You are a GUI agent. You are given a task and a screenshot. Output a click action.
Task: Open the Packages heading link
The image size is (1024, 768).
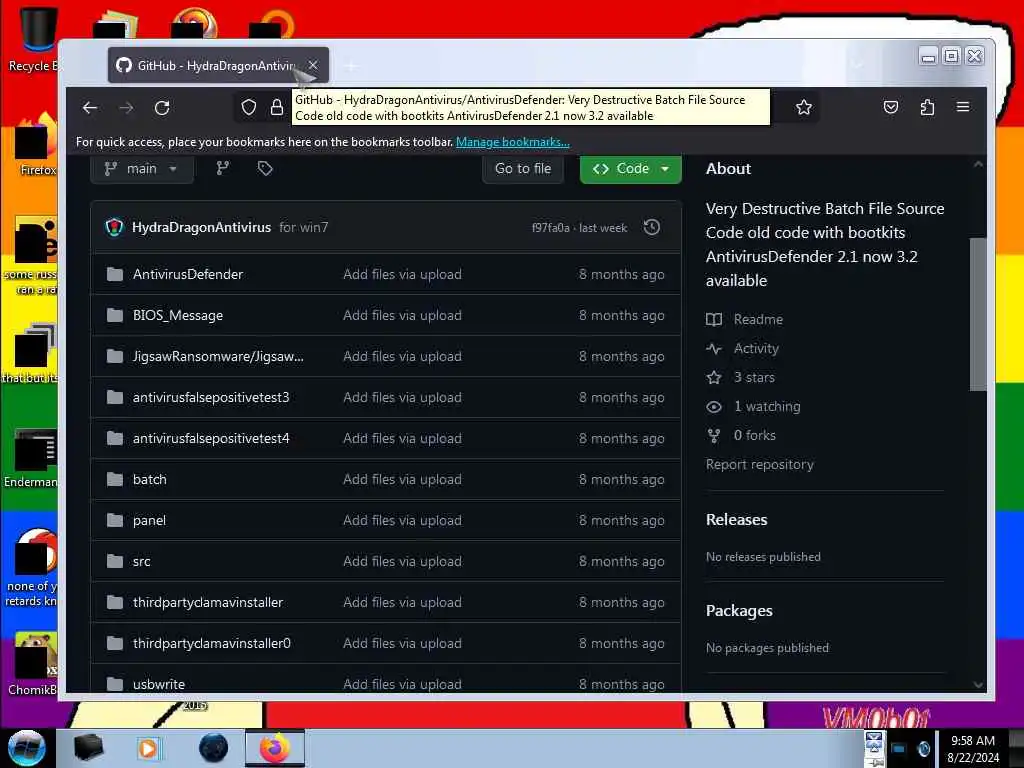(x=739, y=611)
